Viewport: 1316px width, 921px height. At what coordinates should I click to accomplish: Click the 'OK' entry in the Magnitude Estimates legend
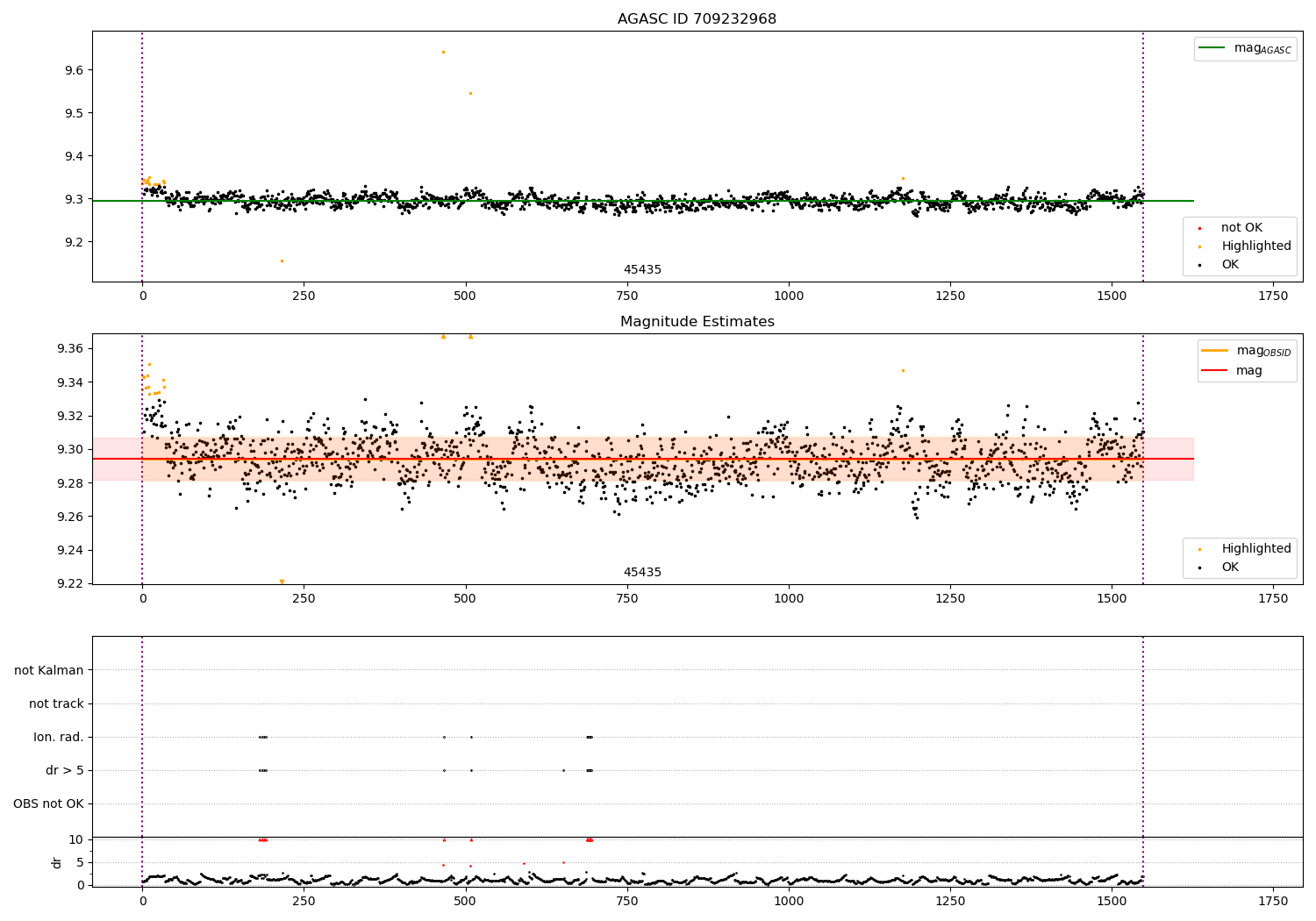[x=1230, y=568]
